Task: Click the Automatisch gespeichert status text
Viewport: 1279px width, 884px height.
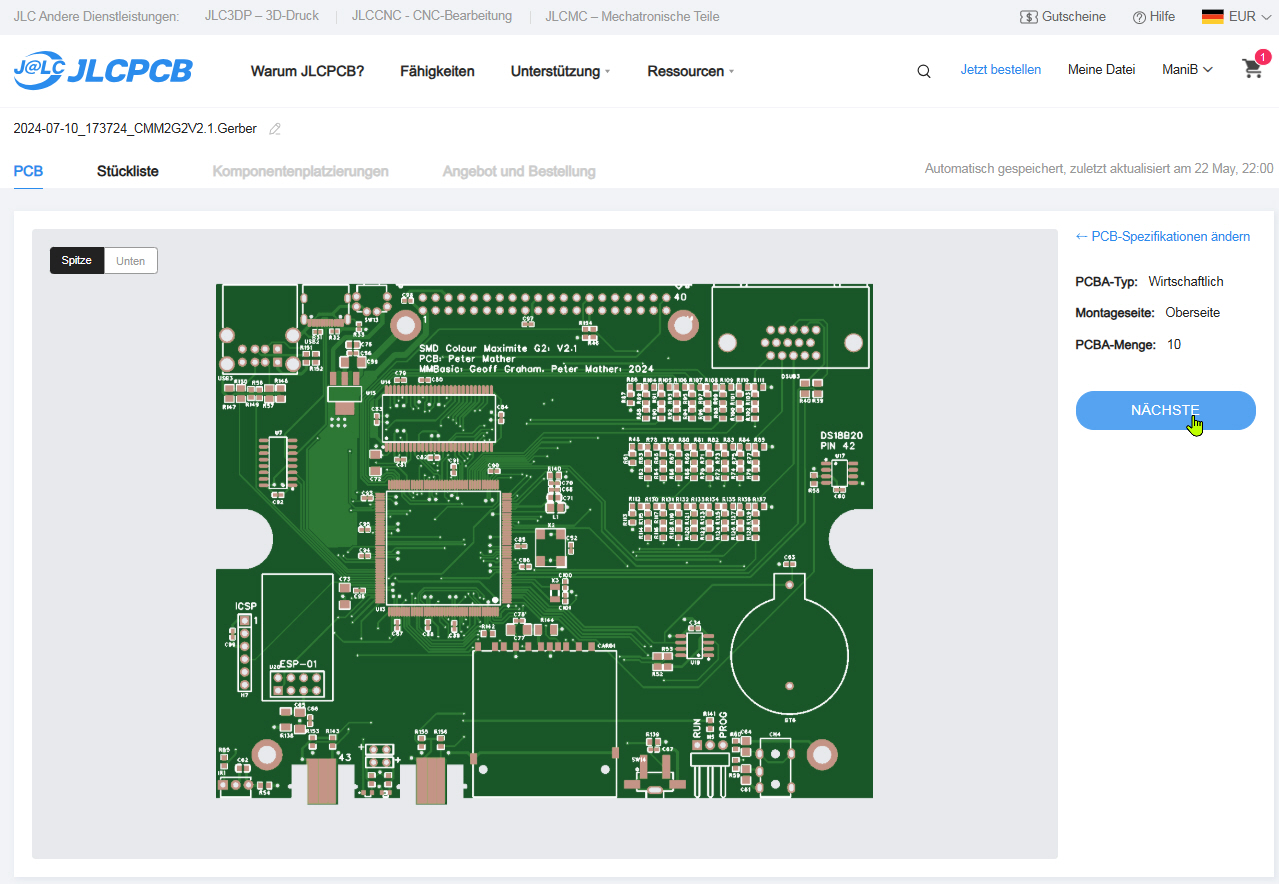Action: pos(1099,169)
